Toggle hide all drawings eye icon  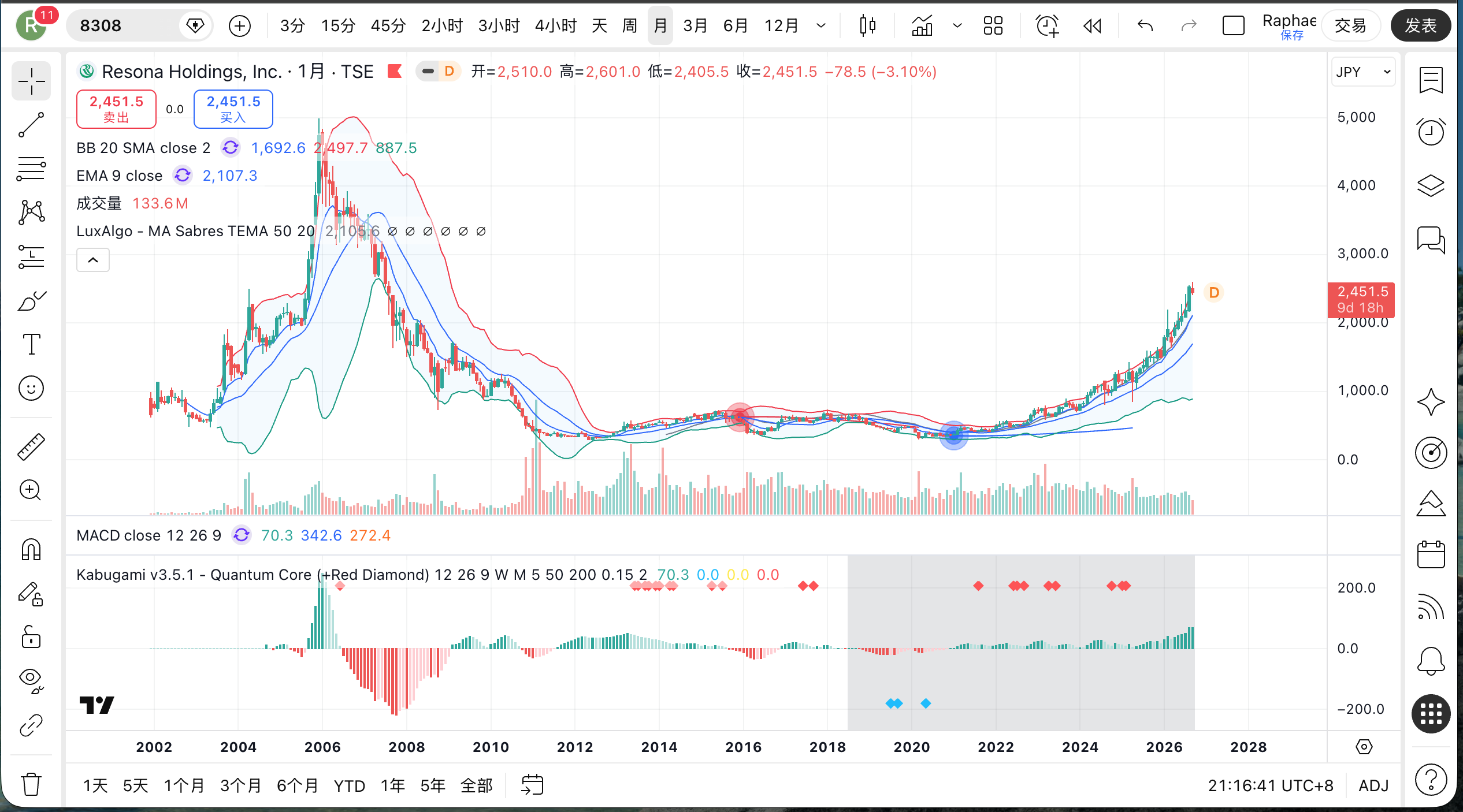(x=31, y=681)
